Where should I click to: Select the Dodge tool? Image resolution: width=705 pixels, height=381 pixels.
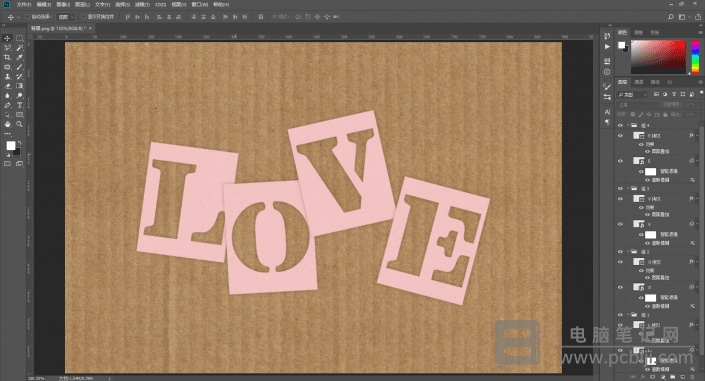[19, 95]
